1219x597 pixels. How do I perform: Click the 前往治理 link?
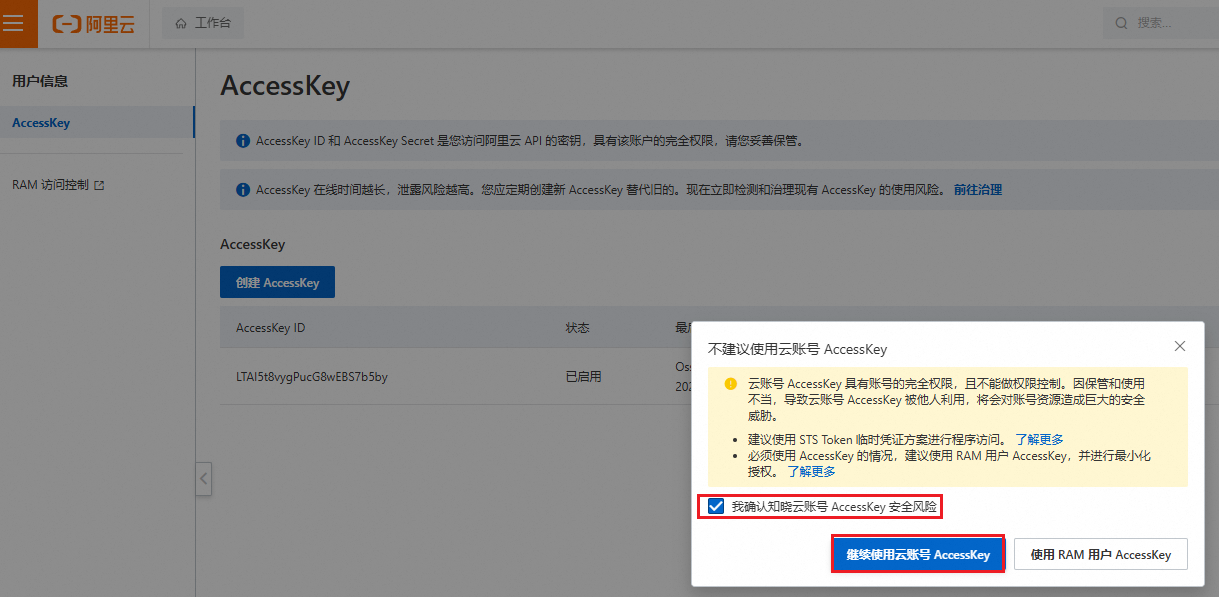pyautogui.click(x=978, y=189)
